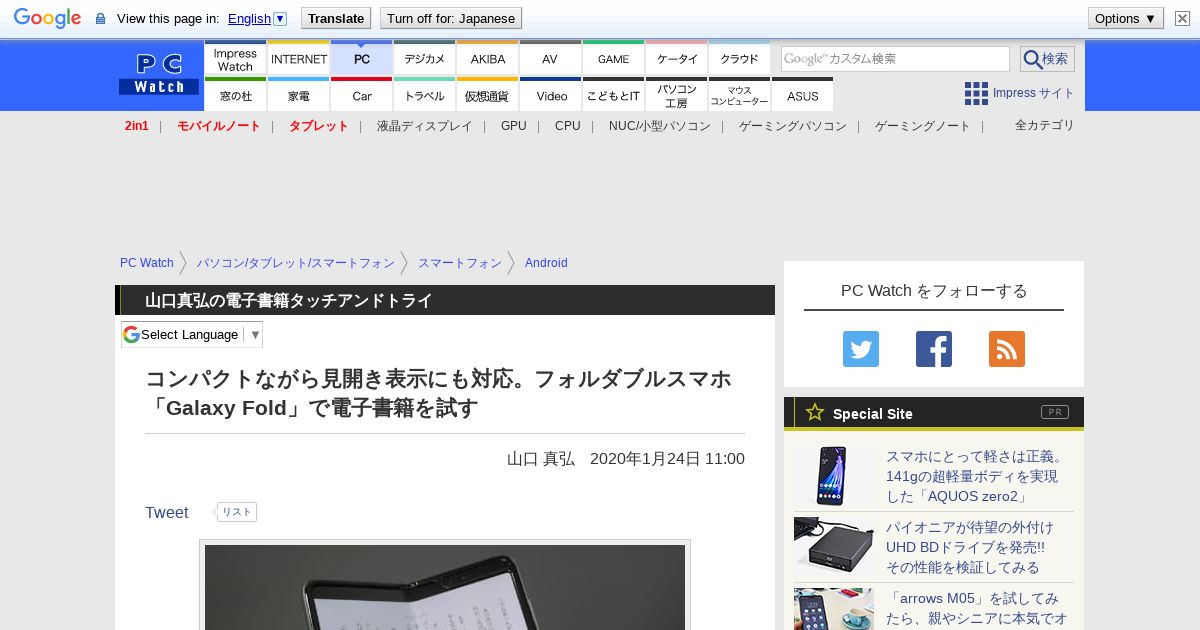Image resolution: width=1200 pixels, height=630 pixels.
Task: Open the 仮想通貨 tab
Action: (488, 95)
